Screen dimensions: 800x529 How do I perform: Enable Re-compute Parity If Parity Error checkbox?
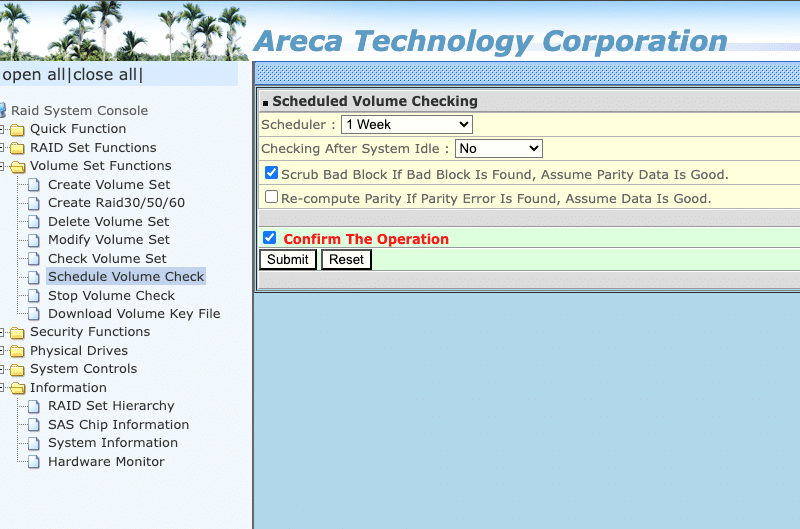pyautogui.click(x=271, y=197)
